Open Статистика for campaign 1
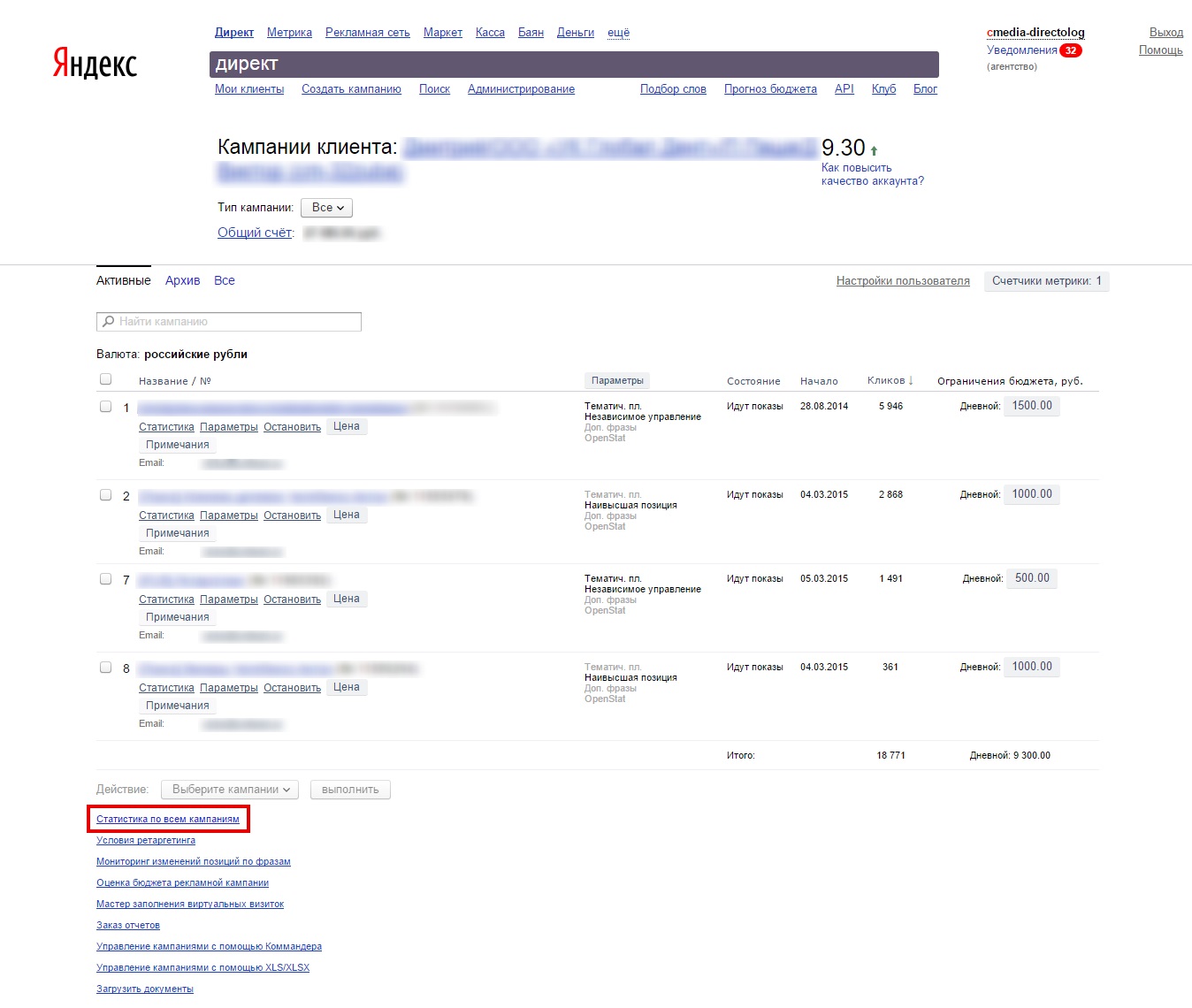 166,427
